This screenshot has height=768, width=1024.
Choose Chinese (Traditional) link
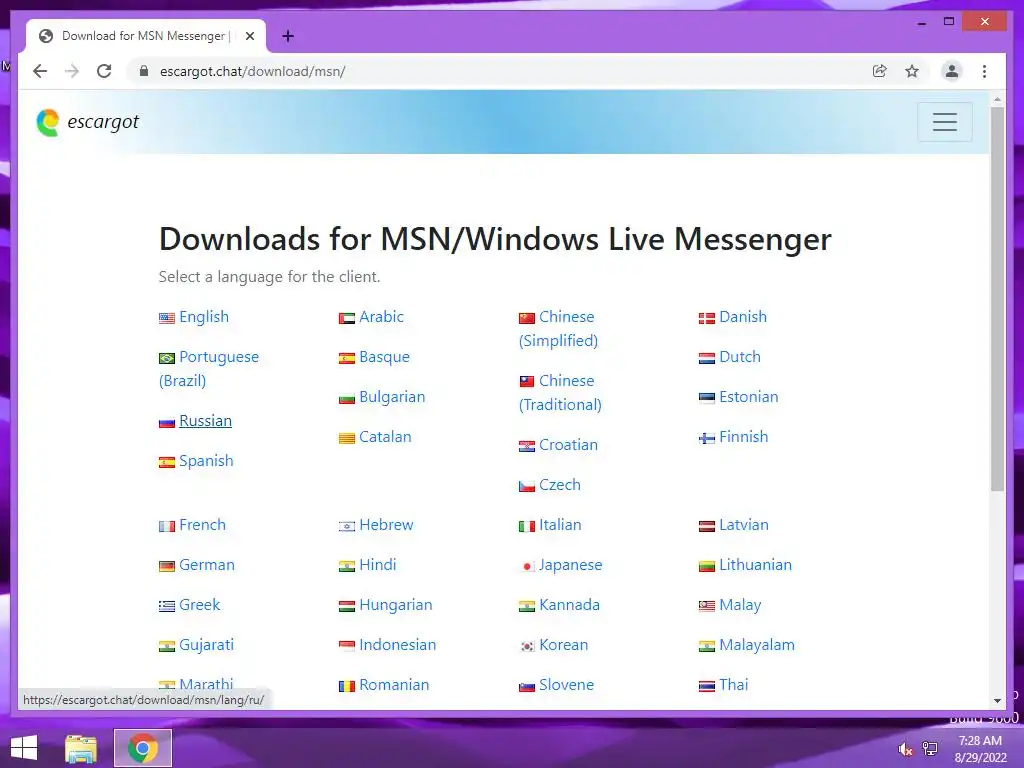560,392
